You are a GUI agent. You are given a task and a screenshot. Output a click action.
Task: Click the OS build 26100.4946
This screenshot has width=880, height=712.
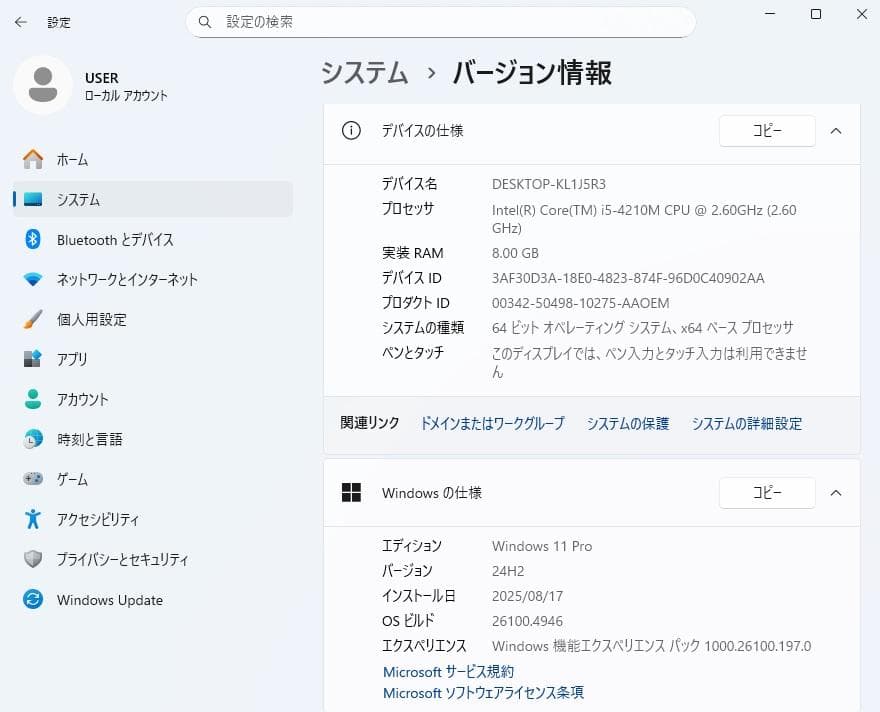(x=527, y=621)
